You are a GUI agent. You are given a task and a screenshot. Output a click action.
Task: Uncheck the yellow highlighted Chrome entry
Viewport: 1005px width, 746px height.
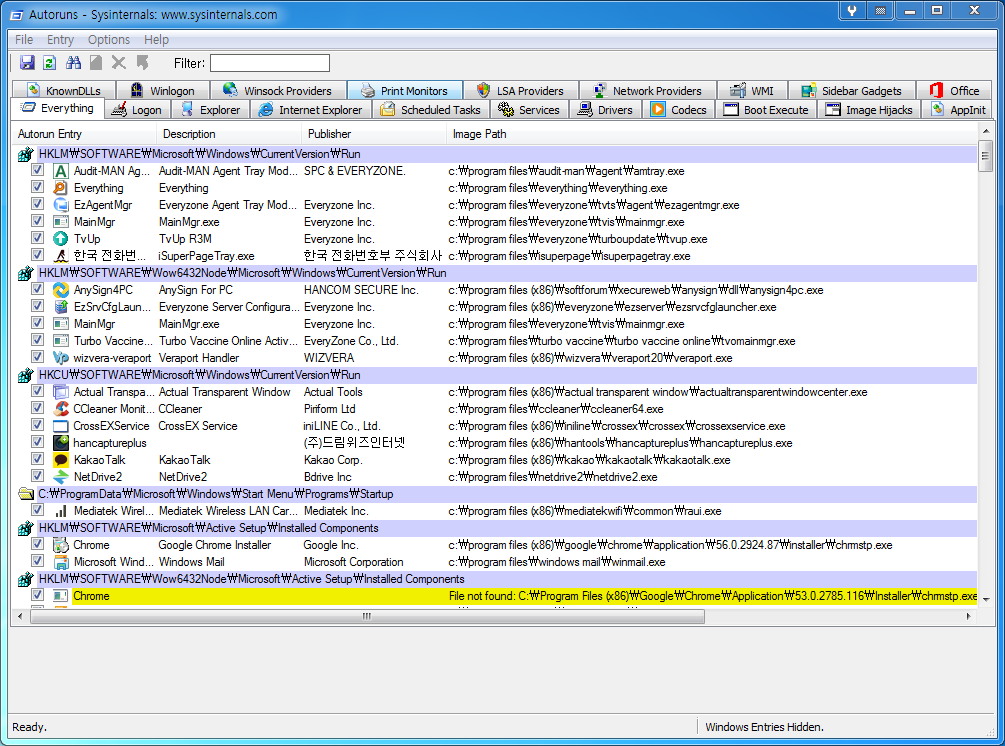pos(37,595)
